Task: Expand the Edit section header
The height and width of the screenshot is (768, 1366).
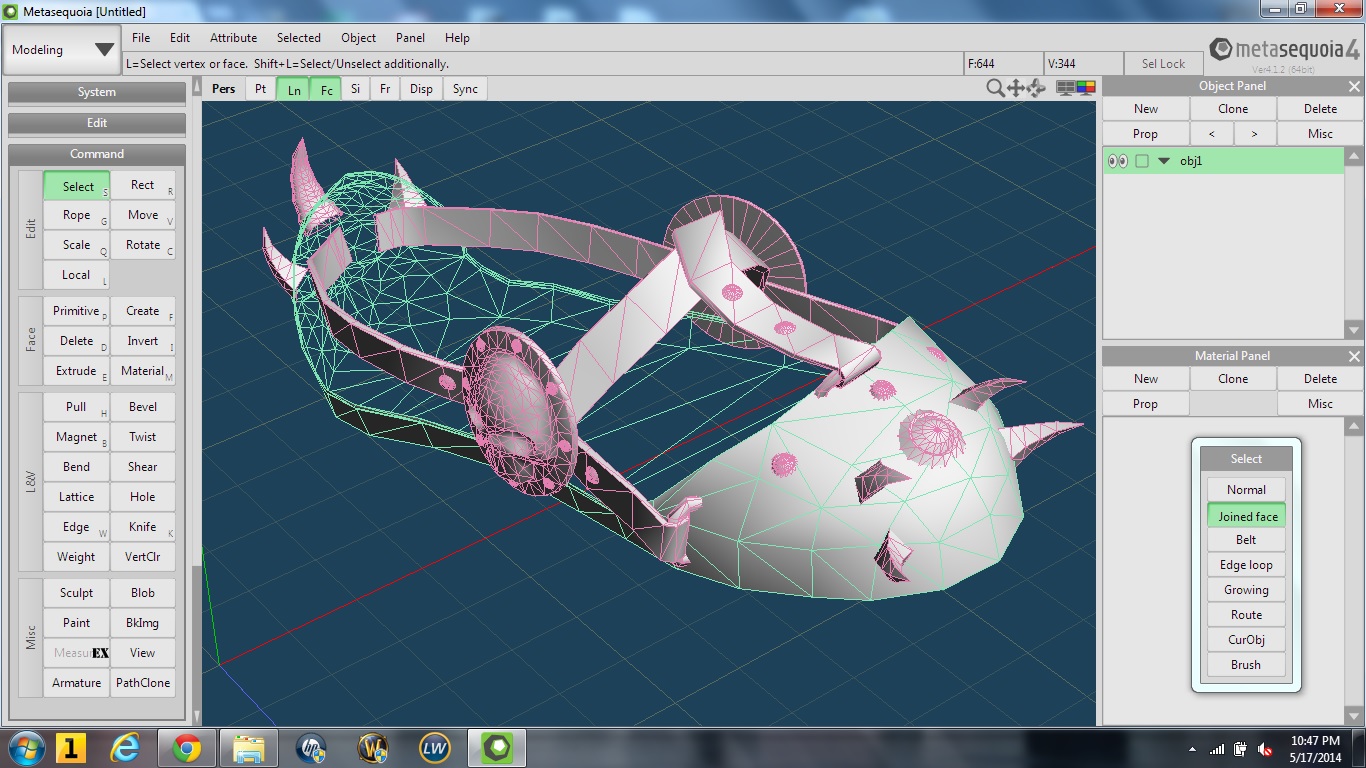Action: click(x=97, y=123)
